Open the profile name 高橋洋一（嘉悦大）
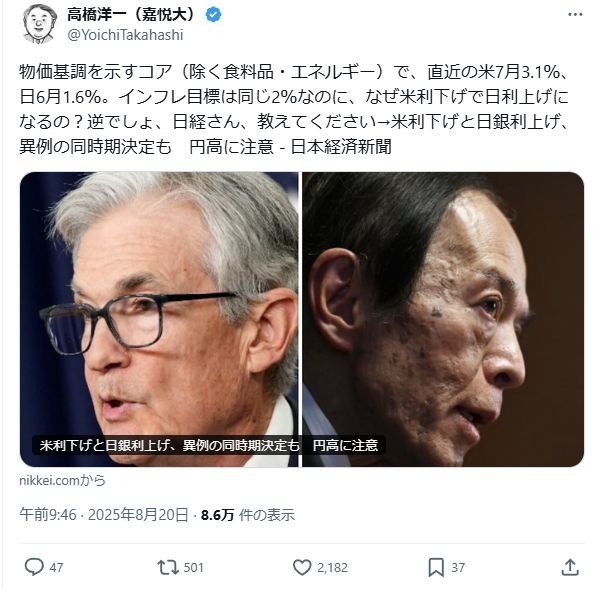This screenshot has height=589, width=601. point(131,15)
